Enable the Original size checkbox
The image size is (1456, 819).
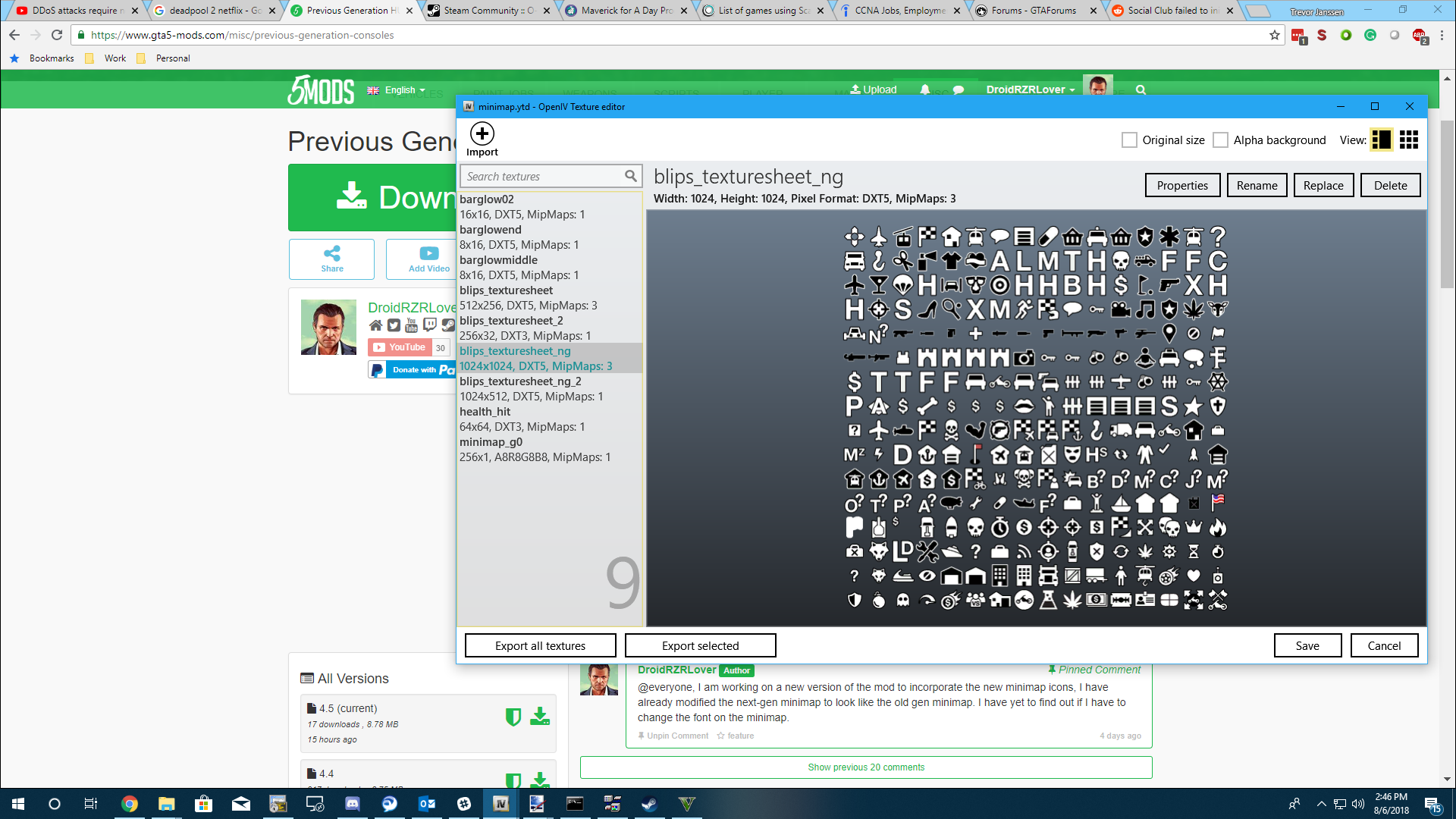[x=1129, y=140]
